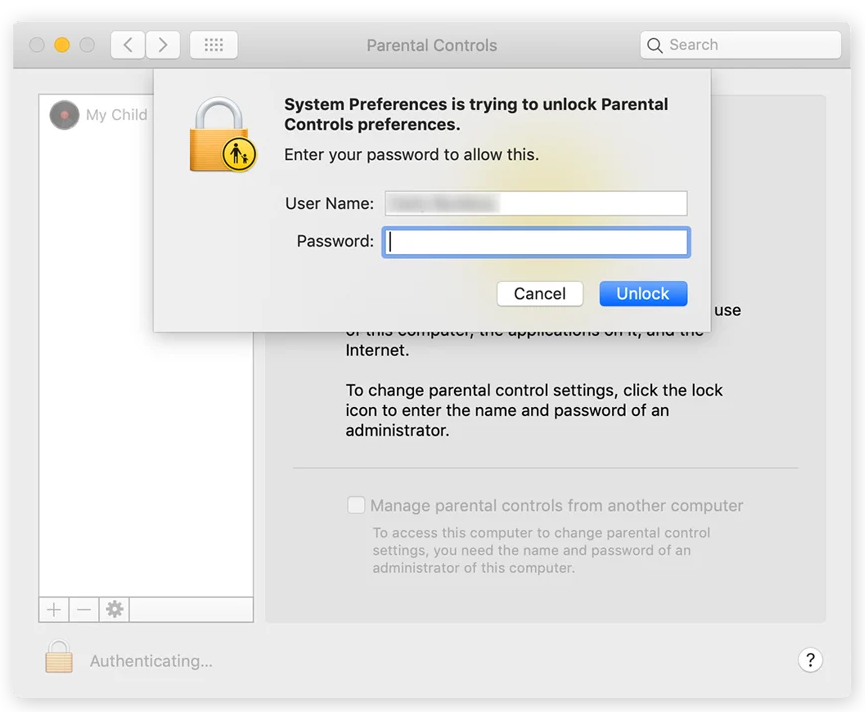
Task: Focus the Password field
Action: click(536, 242)
